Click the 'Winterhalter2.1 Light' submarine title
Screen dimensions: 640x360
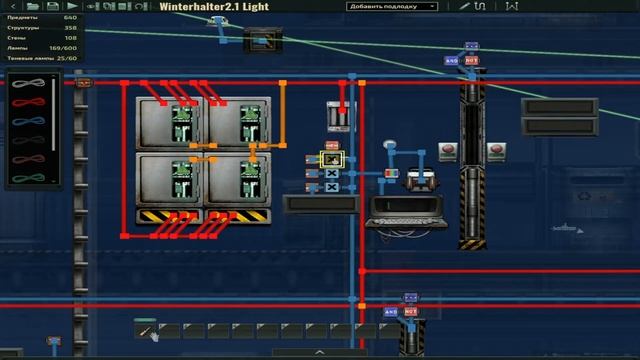(x=214, y=7)
